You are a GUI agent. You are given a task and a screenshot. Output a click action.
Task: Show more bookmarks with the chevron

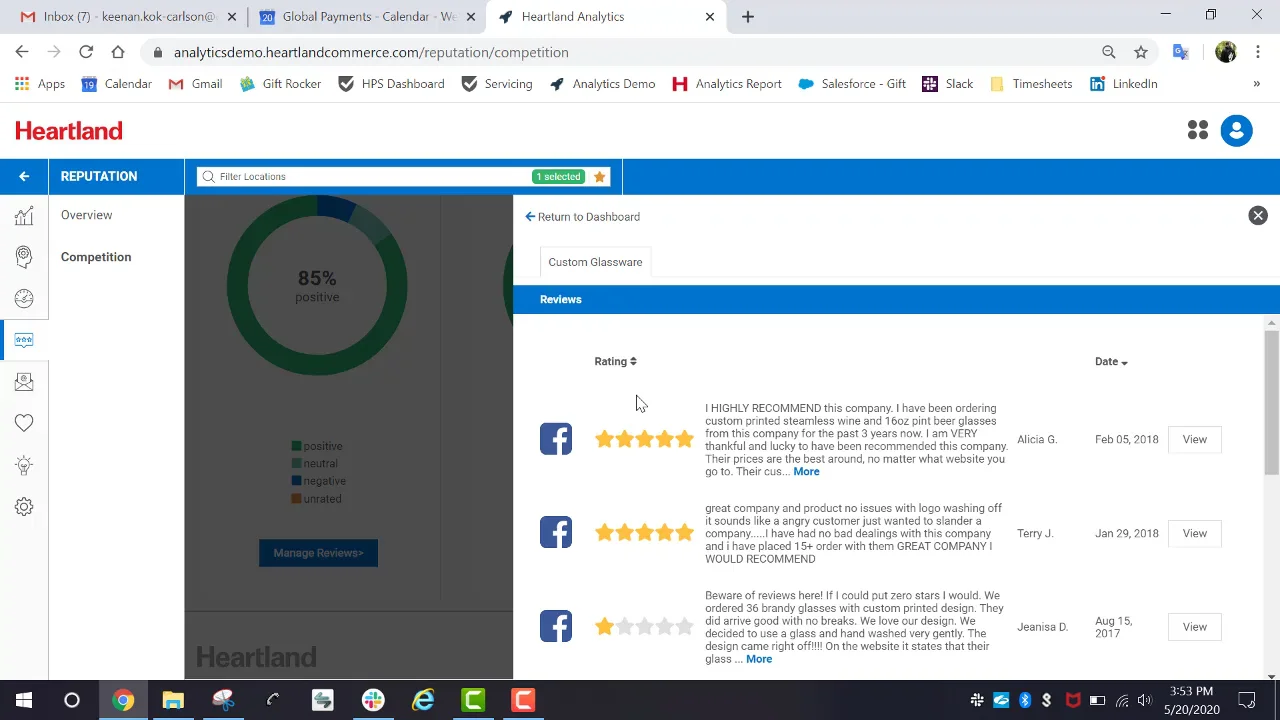pos(1256,84)
